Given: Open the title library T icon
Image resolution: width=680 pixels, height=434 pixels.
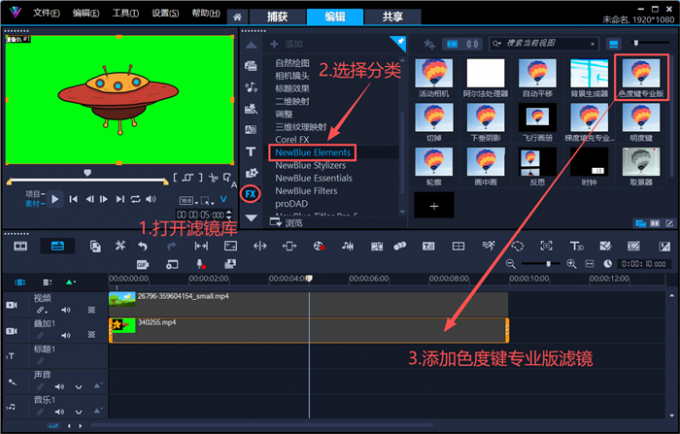Looking at the screenshot, I should (251, 152).
